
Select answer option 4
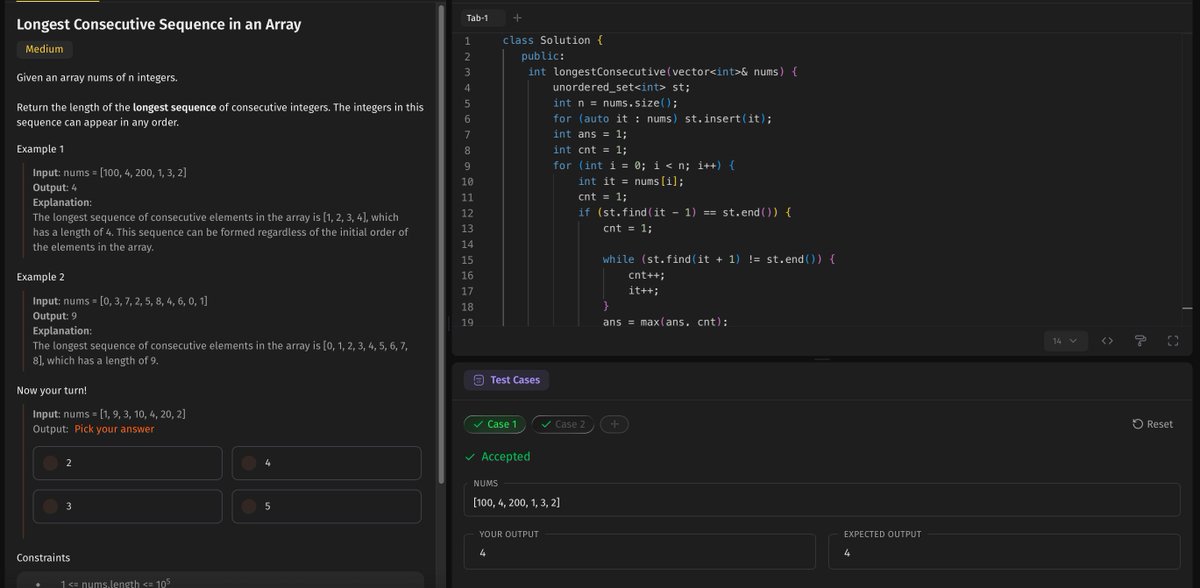coord(326,463)
